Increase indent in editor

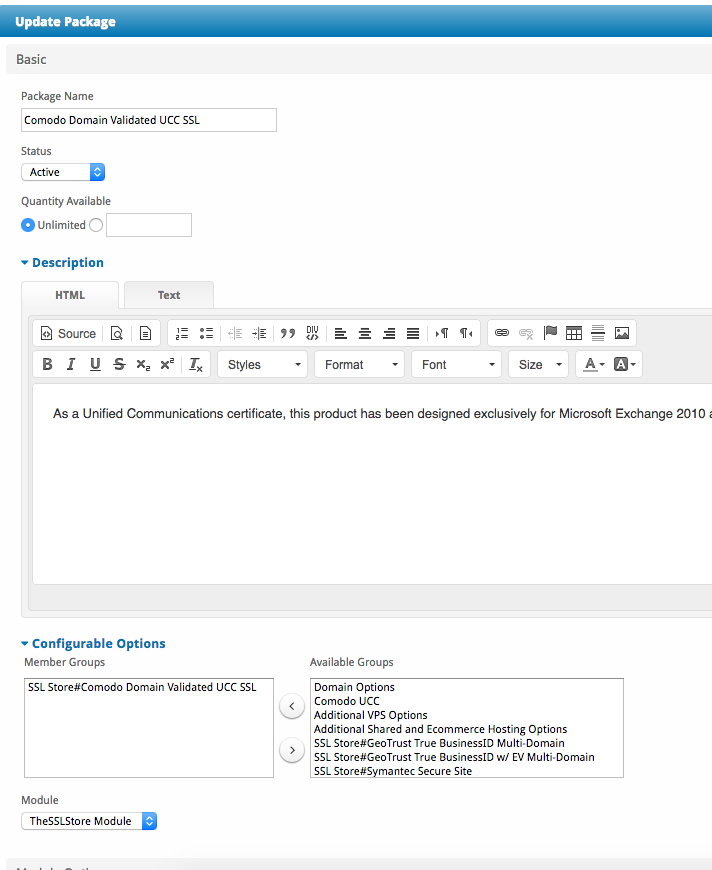tap(259, 333)
